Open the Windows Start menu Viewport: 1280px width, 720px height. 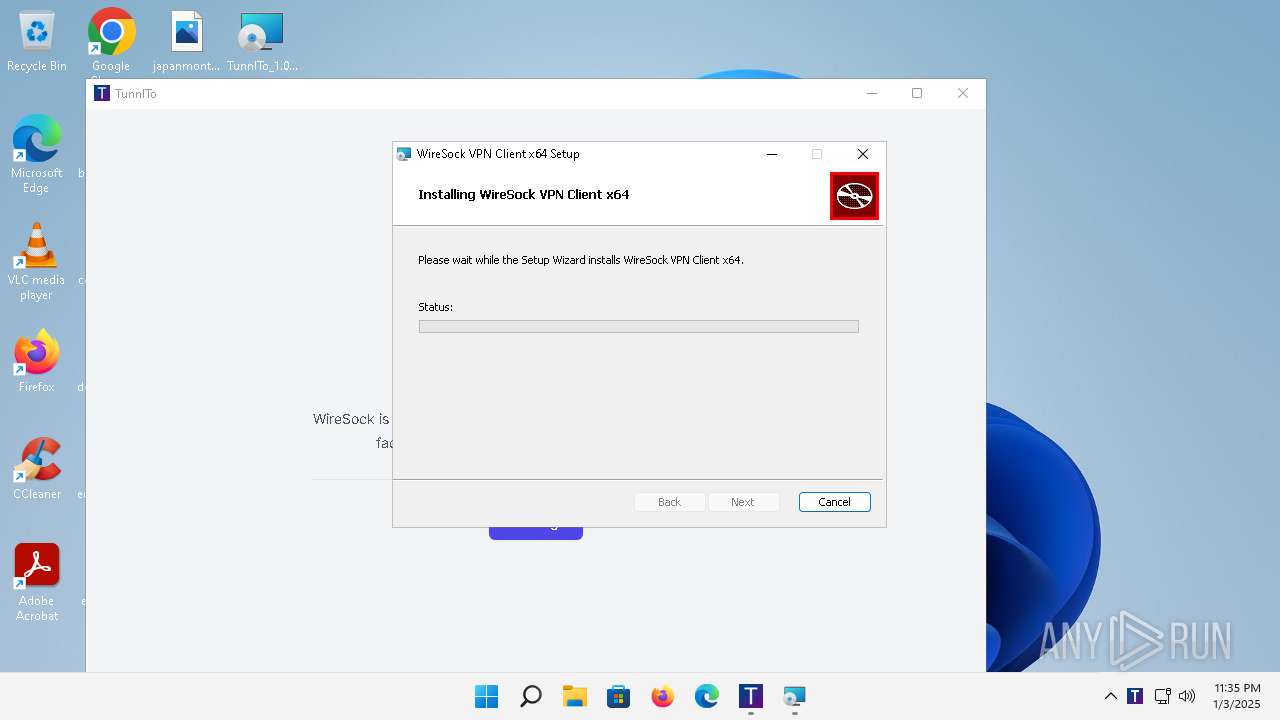tap(487, 696)
